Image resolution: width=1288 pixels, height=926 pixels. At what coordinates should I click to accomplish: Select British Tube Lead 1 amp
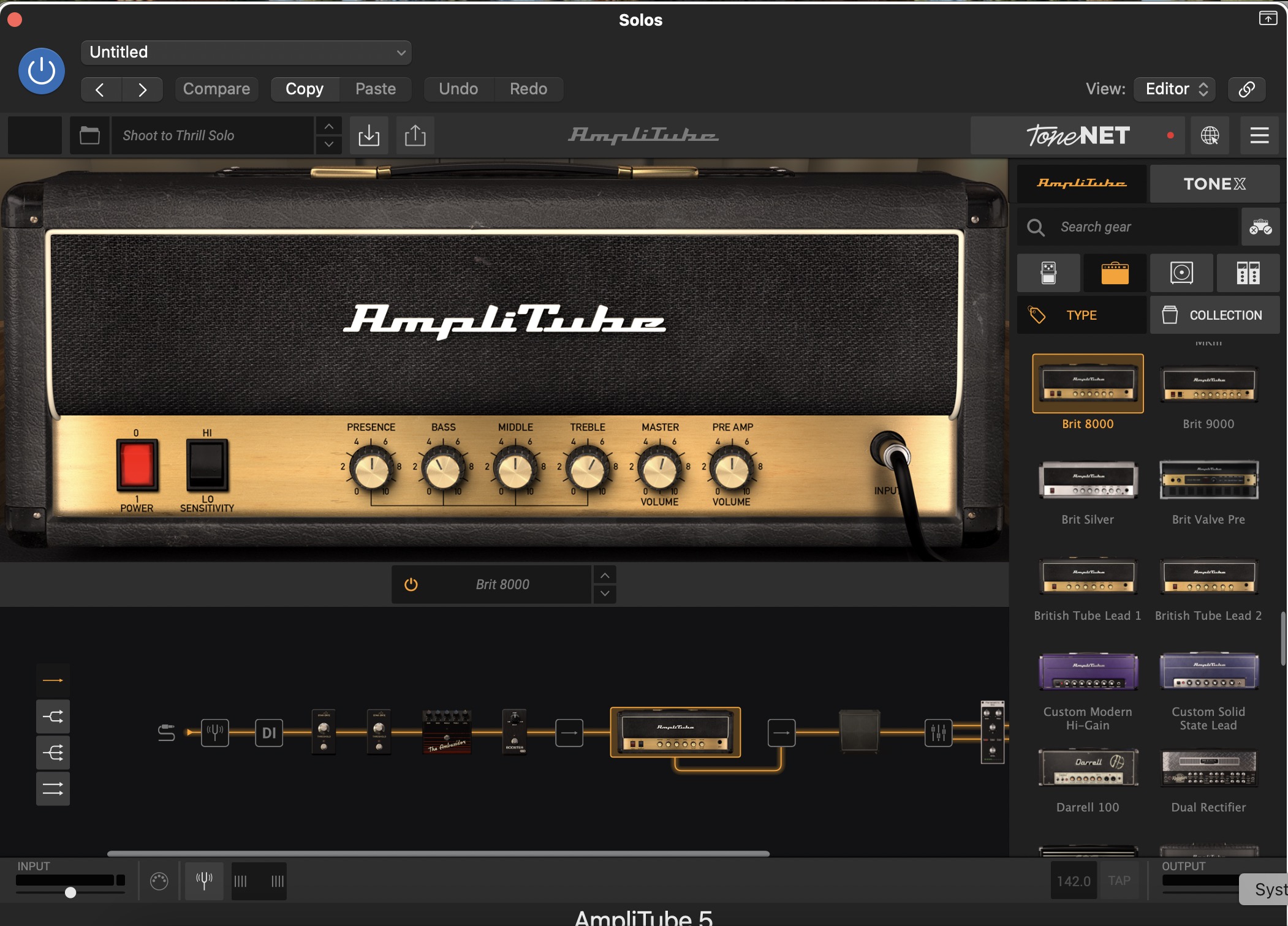1088,576
